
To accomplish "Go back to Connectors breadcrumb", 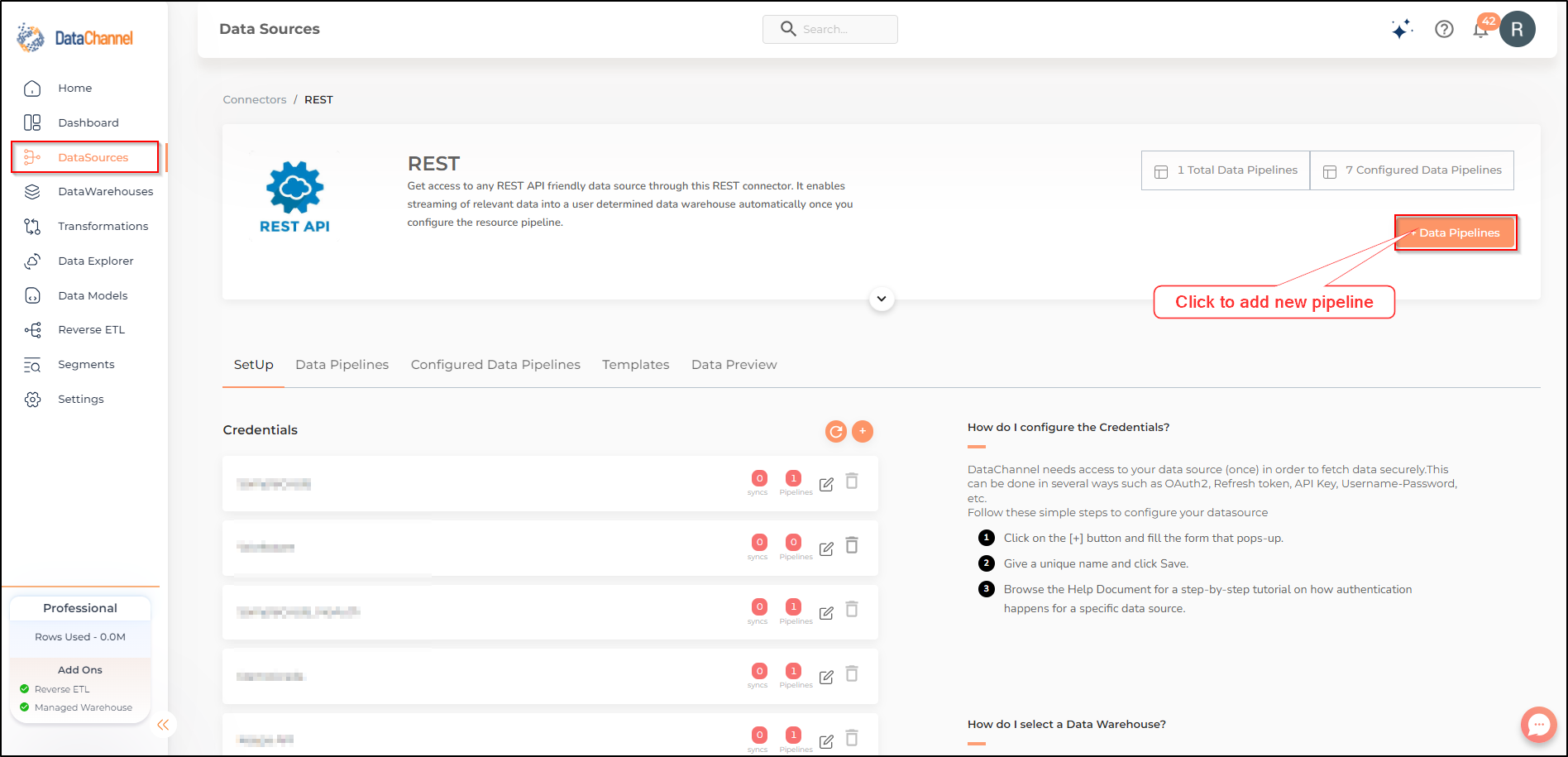I will click(x=255, y=99).
